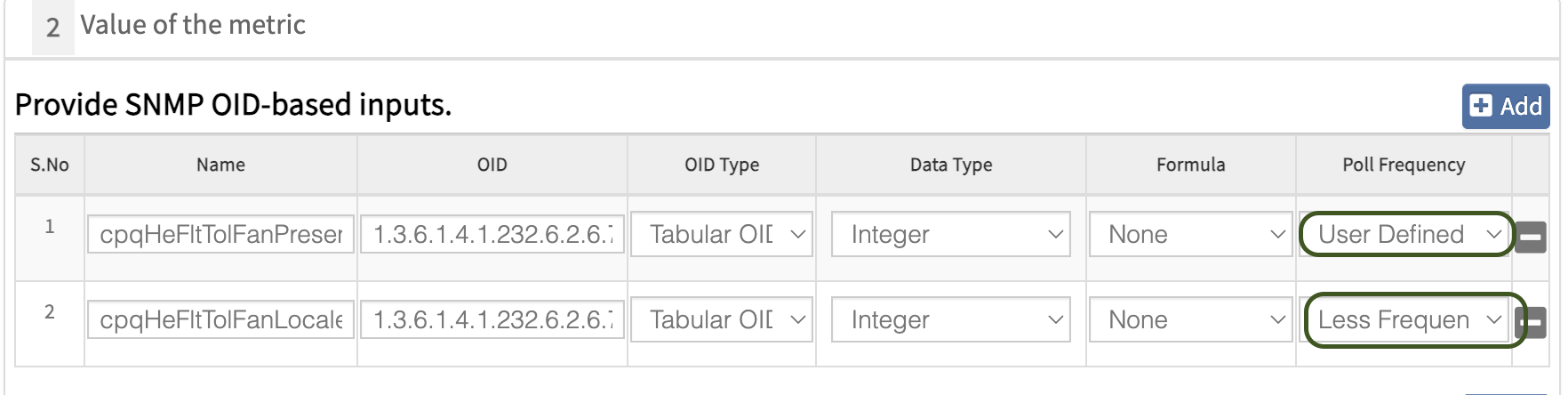Click the Poll Frequency column header
Image resolution: width=1568 pixels, height=395 pixels.
pos(1404,165)
